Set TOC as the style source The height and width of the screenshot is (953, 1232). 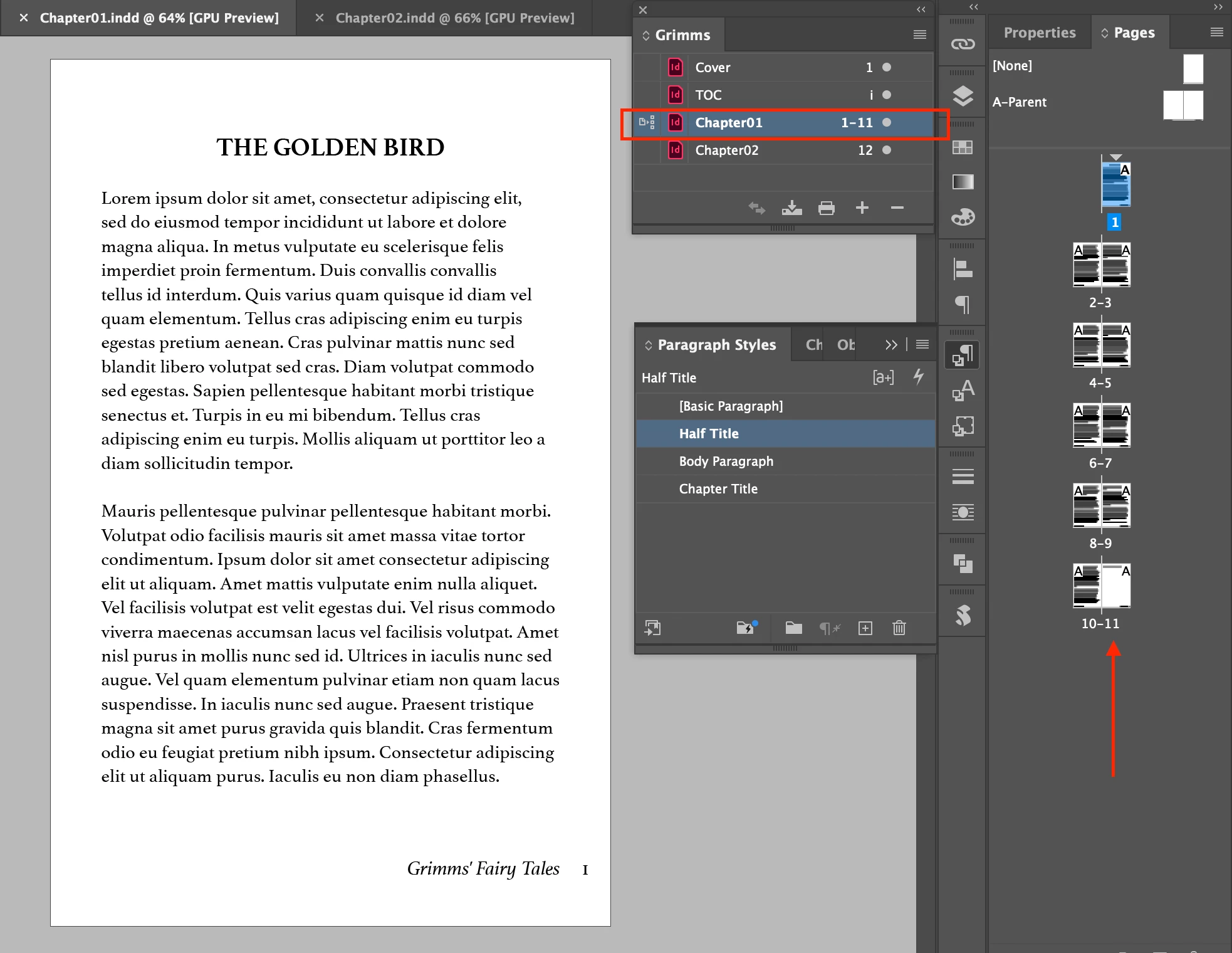click(646, 95)
